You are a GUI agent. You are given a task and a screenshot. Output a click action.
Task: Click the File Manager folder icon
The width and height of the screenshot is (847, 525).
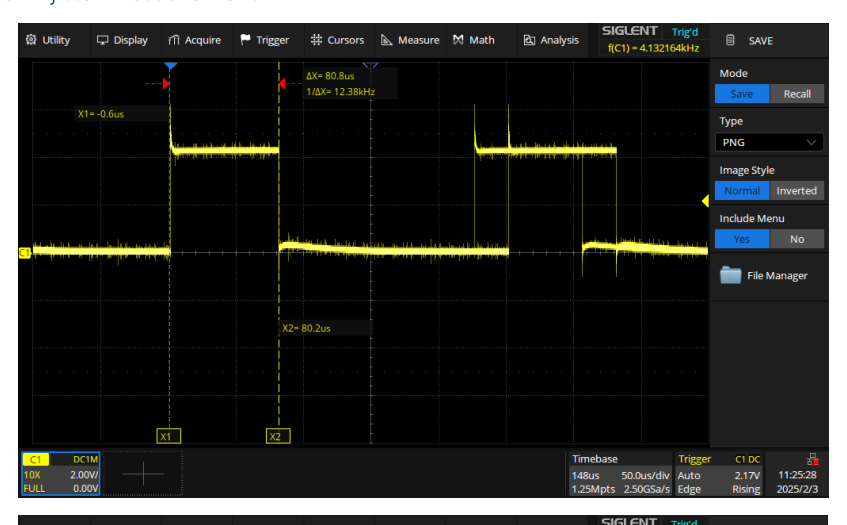730,275
